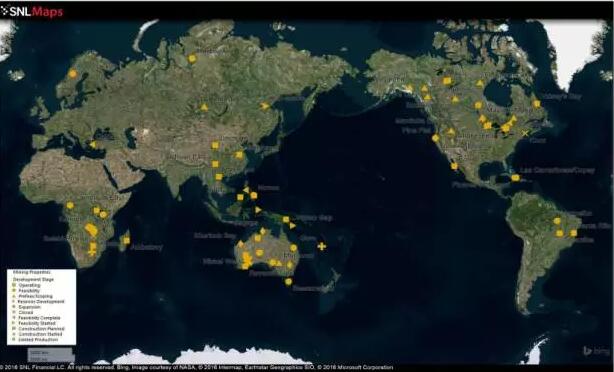Click the SNL Maps logo
The height and width of the screenshot is (372, 614).
click(x=32, y=11)
